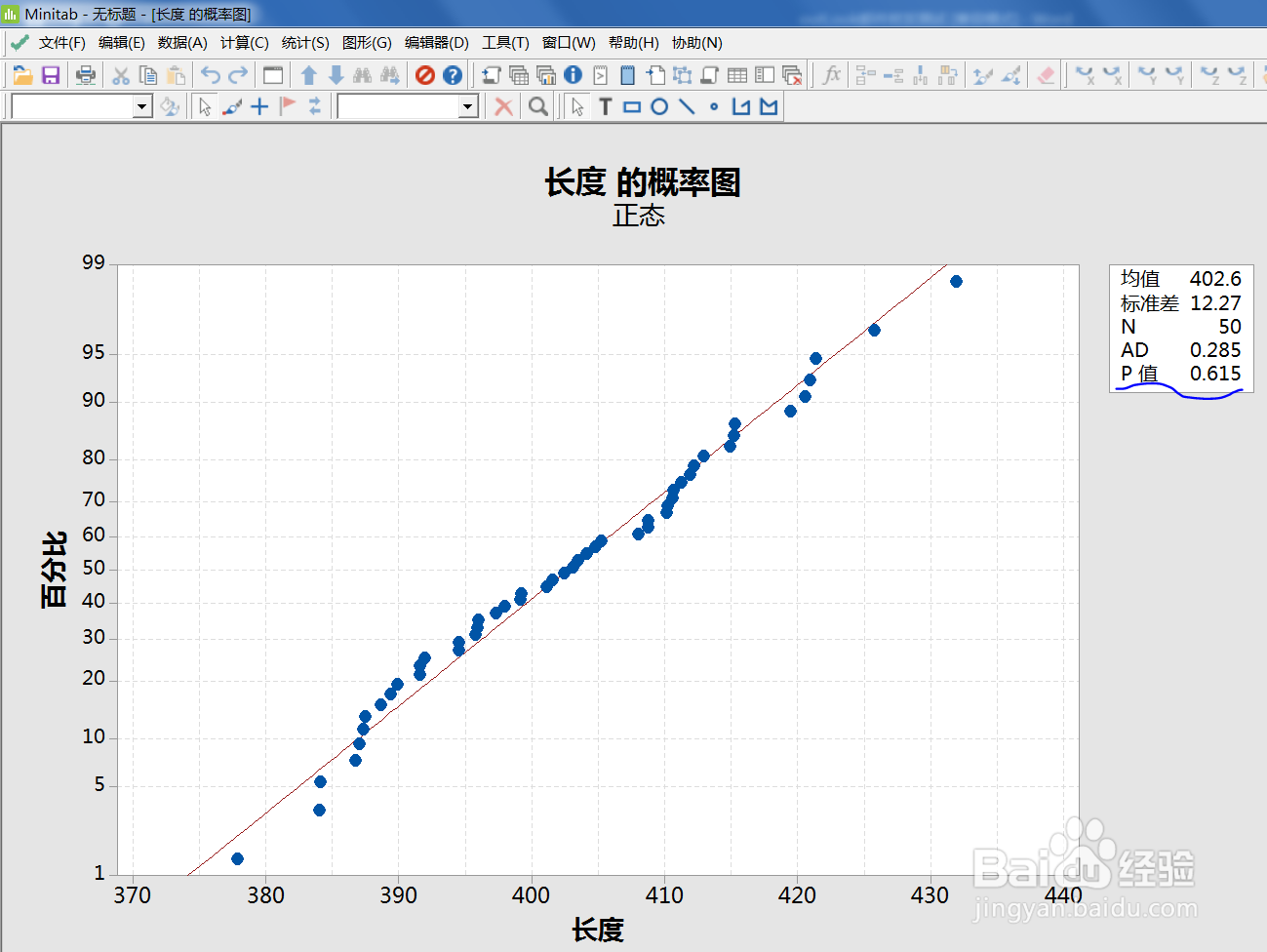Show project info with blue i icon
The height and width of the screenshot is (952, 1267).
coord(574,75)
